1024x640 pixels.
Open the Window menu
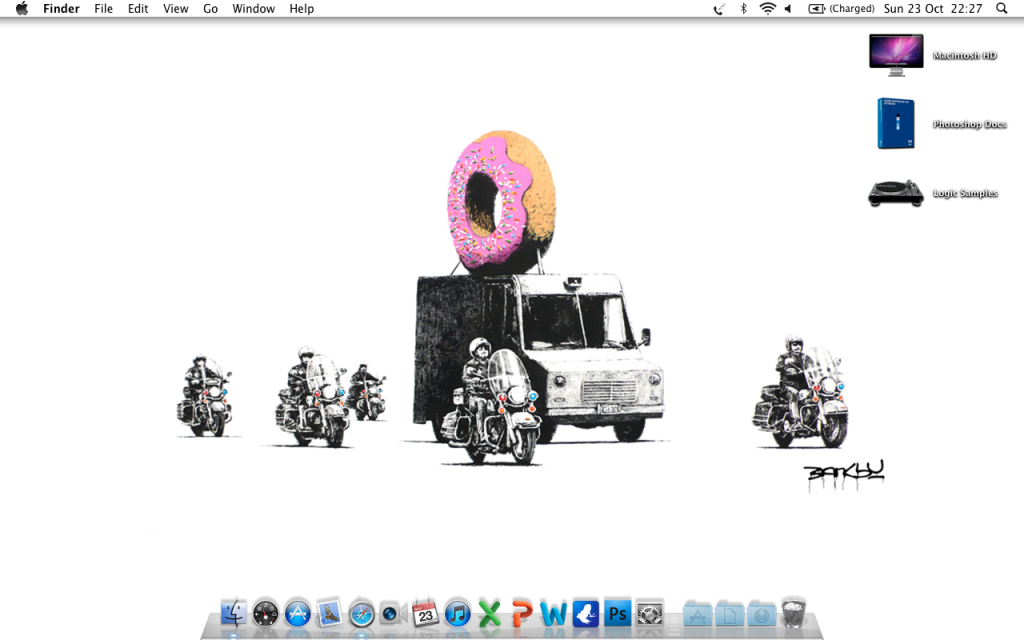coord(253,8)
